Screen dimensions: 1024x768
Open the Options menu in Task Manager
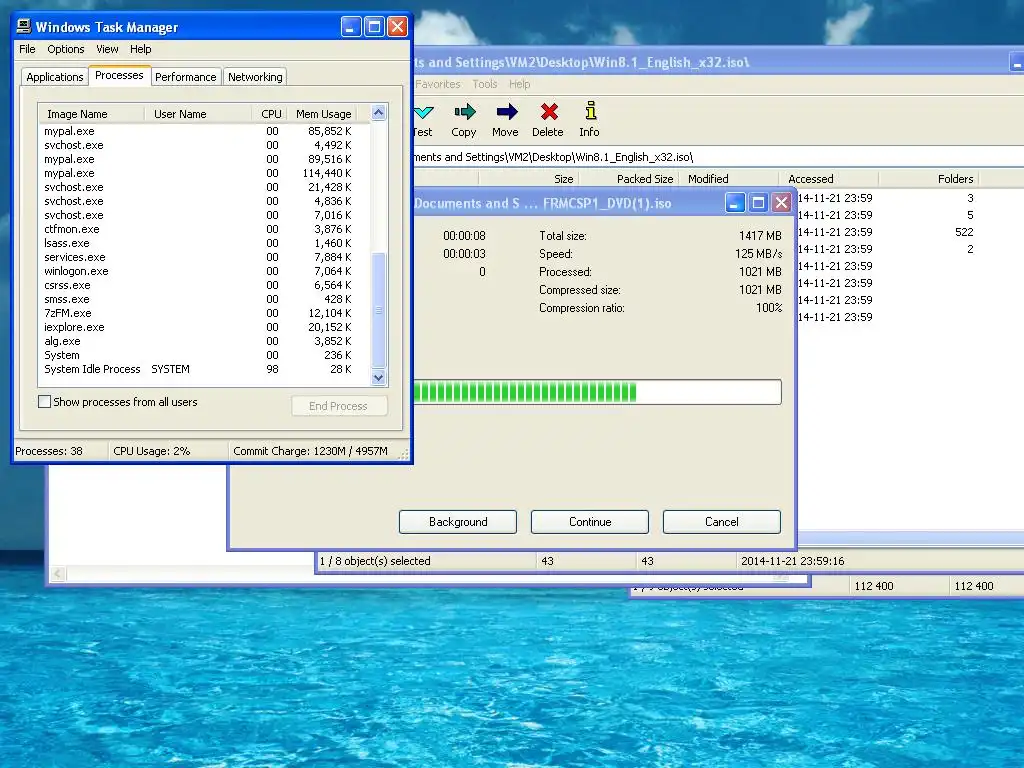click(x=65, y=49)
